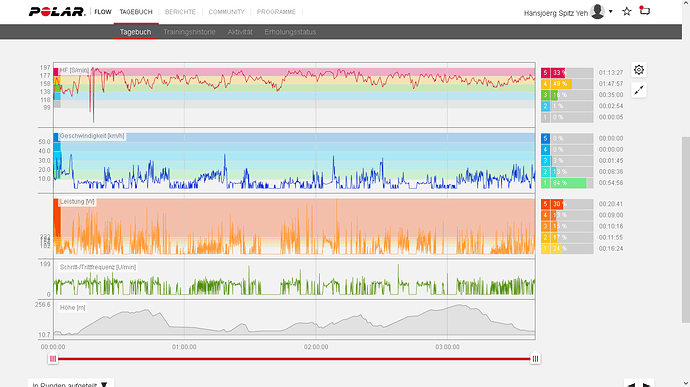Open favorites star icon
This screenshot has width=690, height=387.
click(x=627, y=11)
